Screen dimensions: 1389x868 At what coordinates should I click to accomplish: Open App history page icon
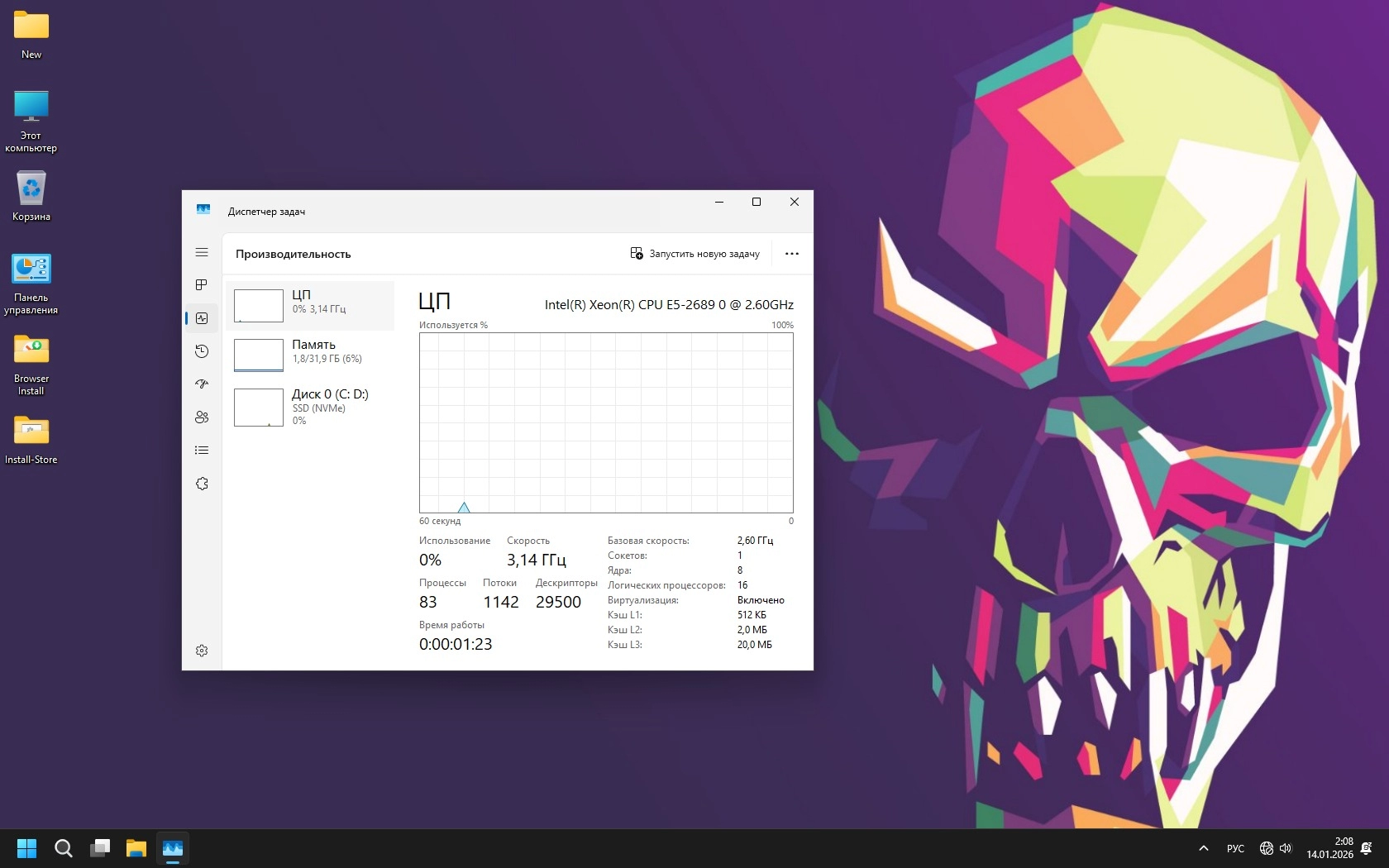point(202,351)
